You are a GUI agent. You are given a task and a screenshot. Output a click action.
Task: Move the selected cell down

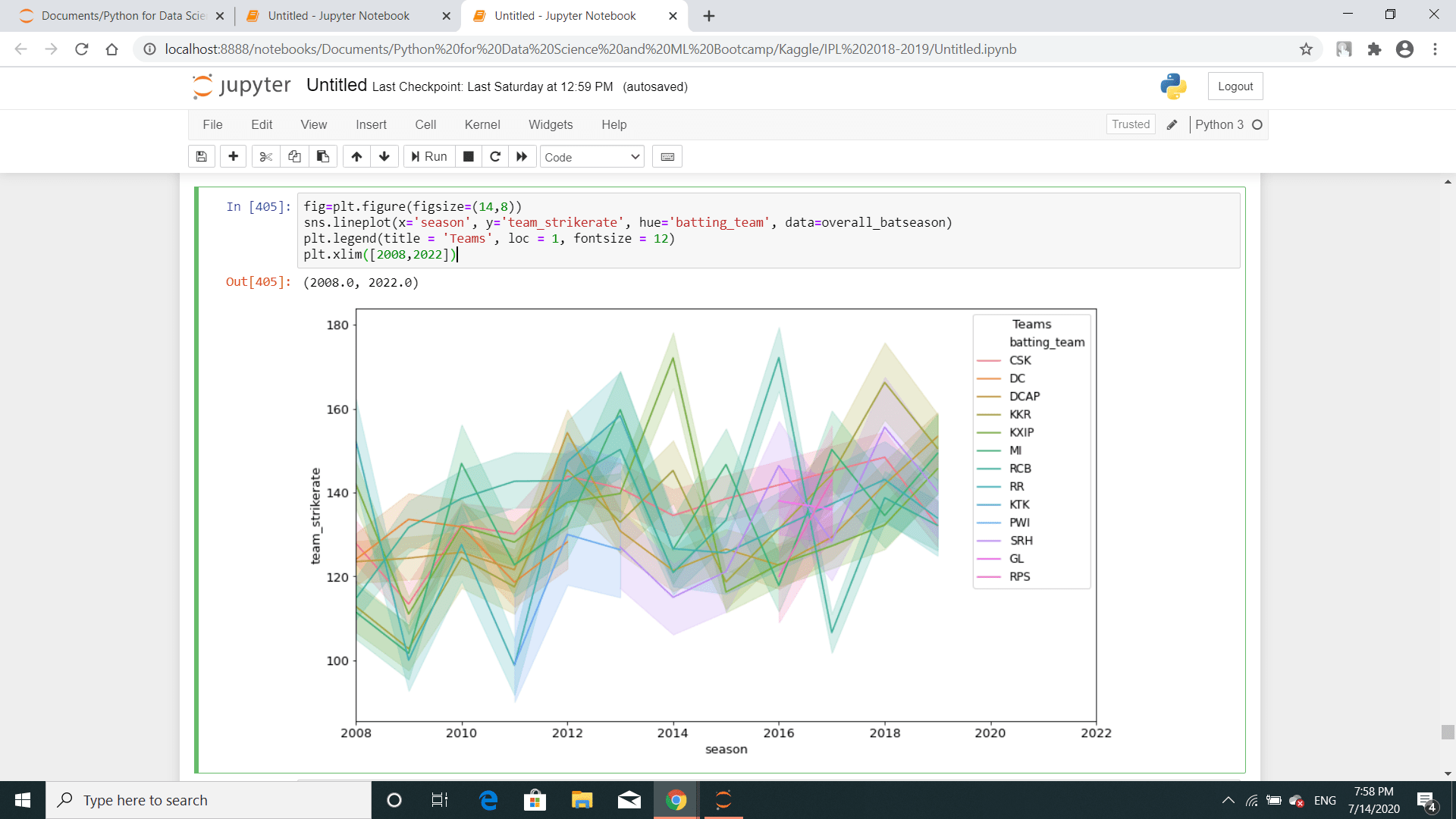point(384,157)
